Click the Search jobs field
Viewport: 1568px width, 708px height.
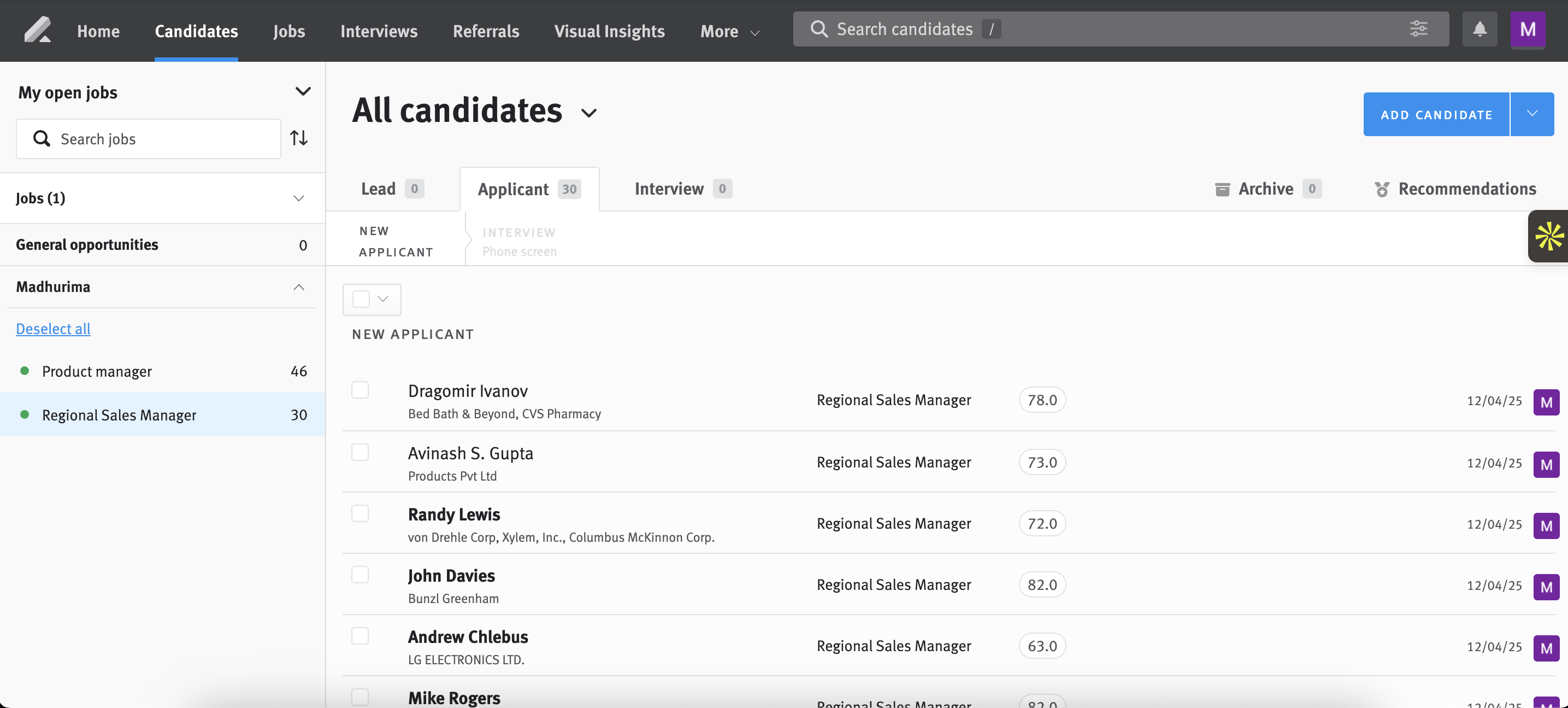point(158,139)
